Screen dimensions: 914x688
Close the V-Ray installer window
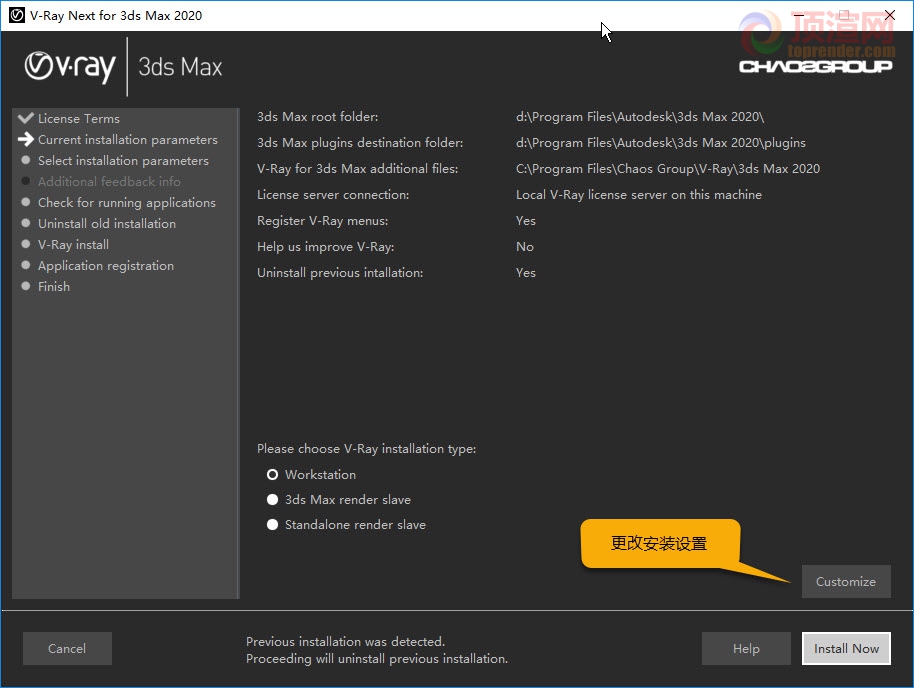(x=890, y=15)
